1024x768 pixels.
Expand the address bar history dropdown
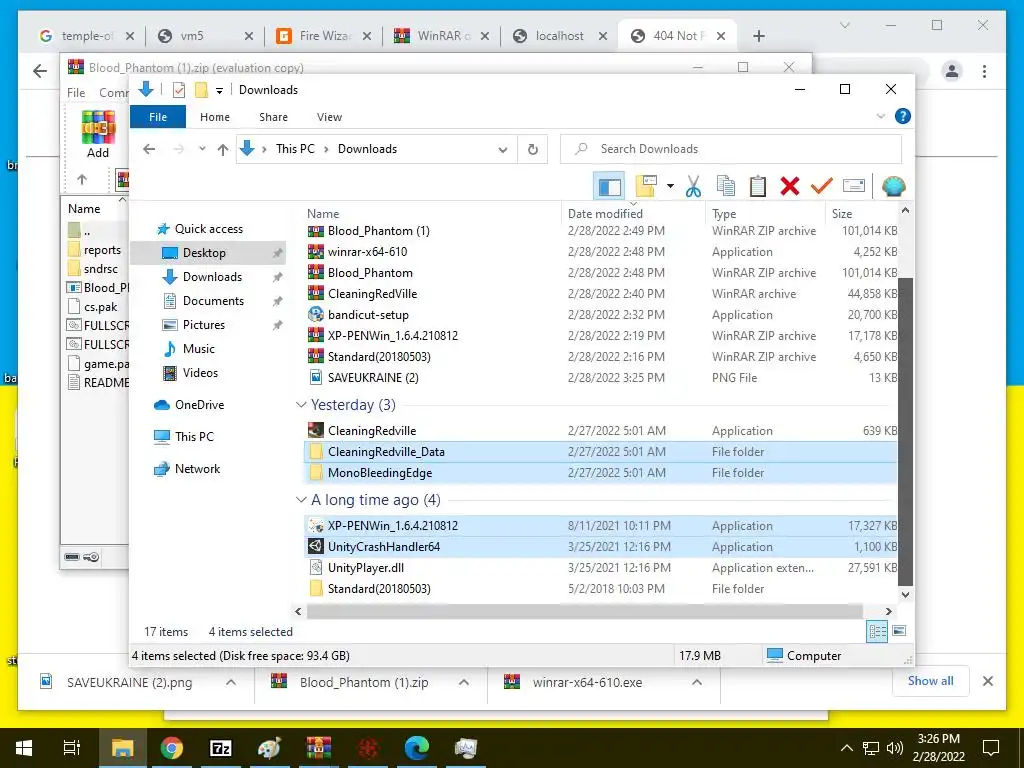503,150
